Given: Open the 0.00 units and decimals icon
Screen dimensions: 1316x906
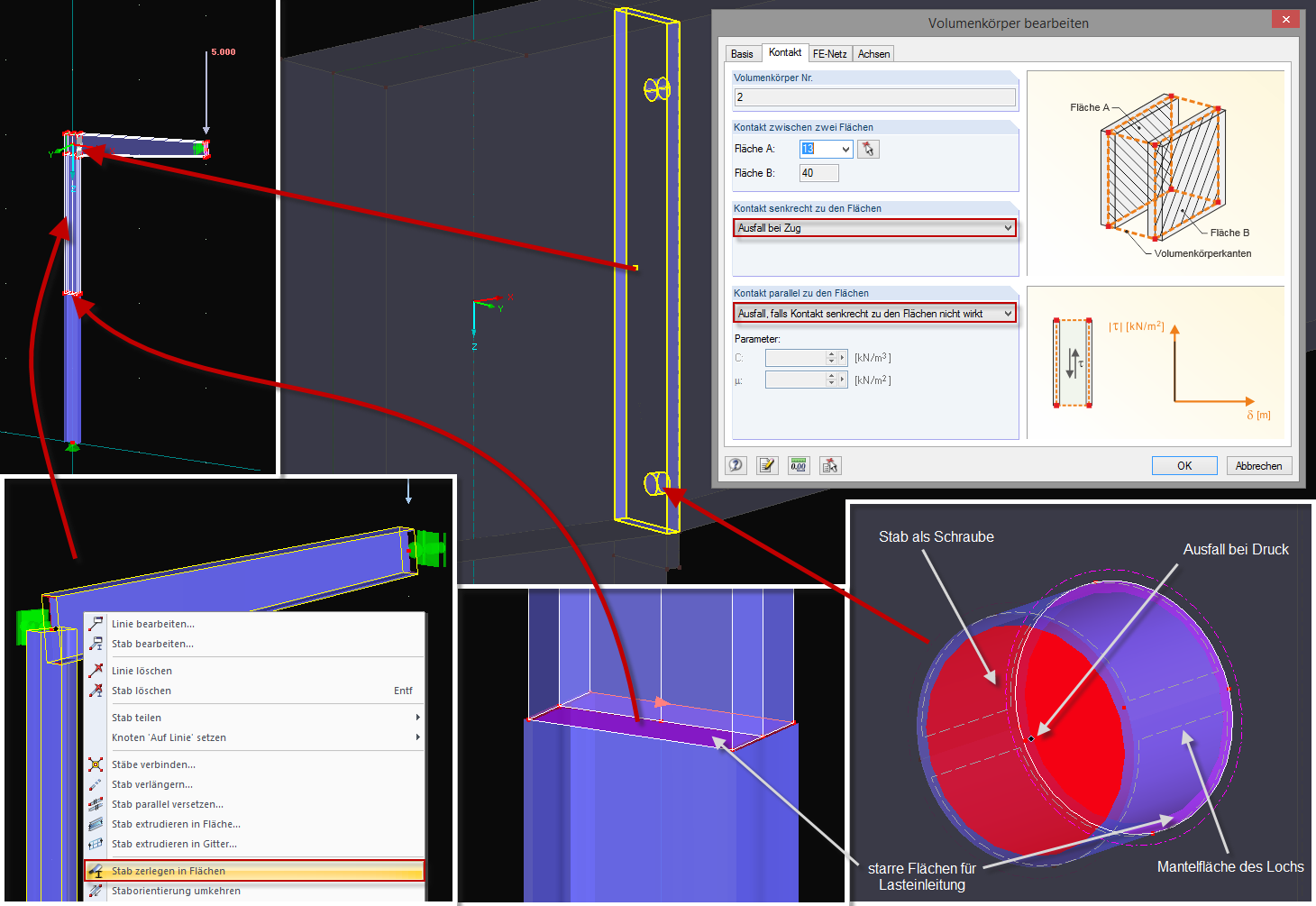Looking at the screenshot, I should tap(799, 465).
